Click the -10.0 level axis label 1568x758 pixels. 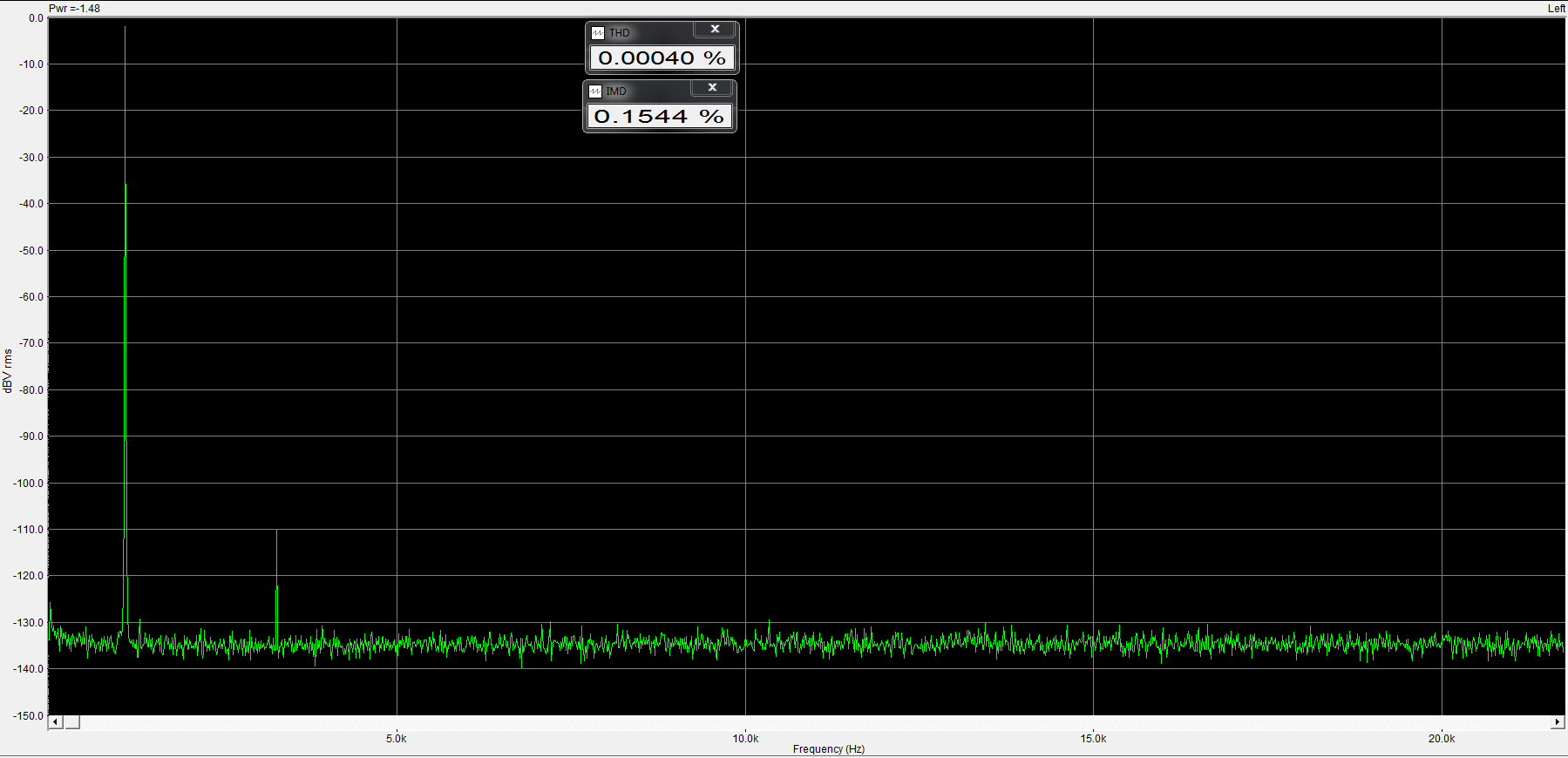point(32,64)
